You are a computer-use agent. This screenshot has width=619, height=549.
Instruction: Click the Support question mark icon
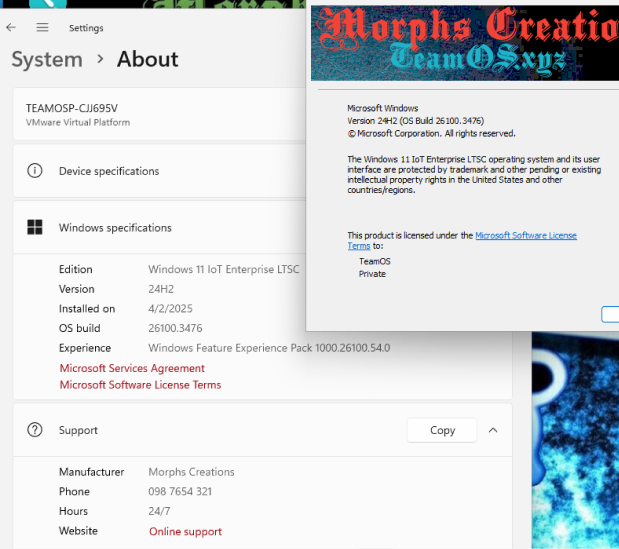pyautogui.click(x=35, y=430)
